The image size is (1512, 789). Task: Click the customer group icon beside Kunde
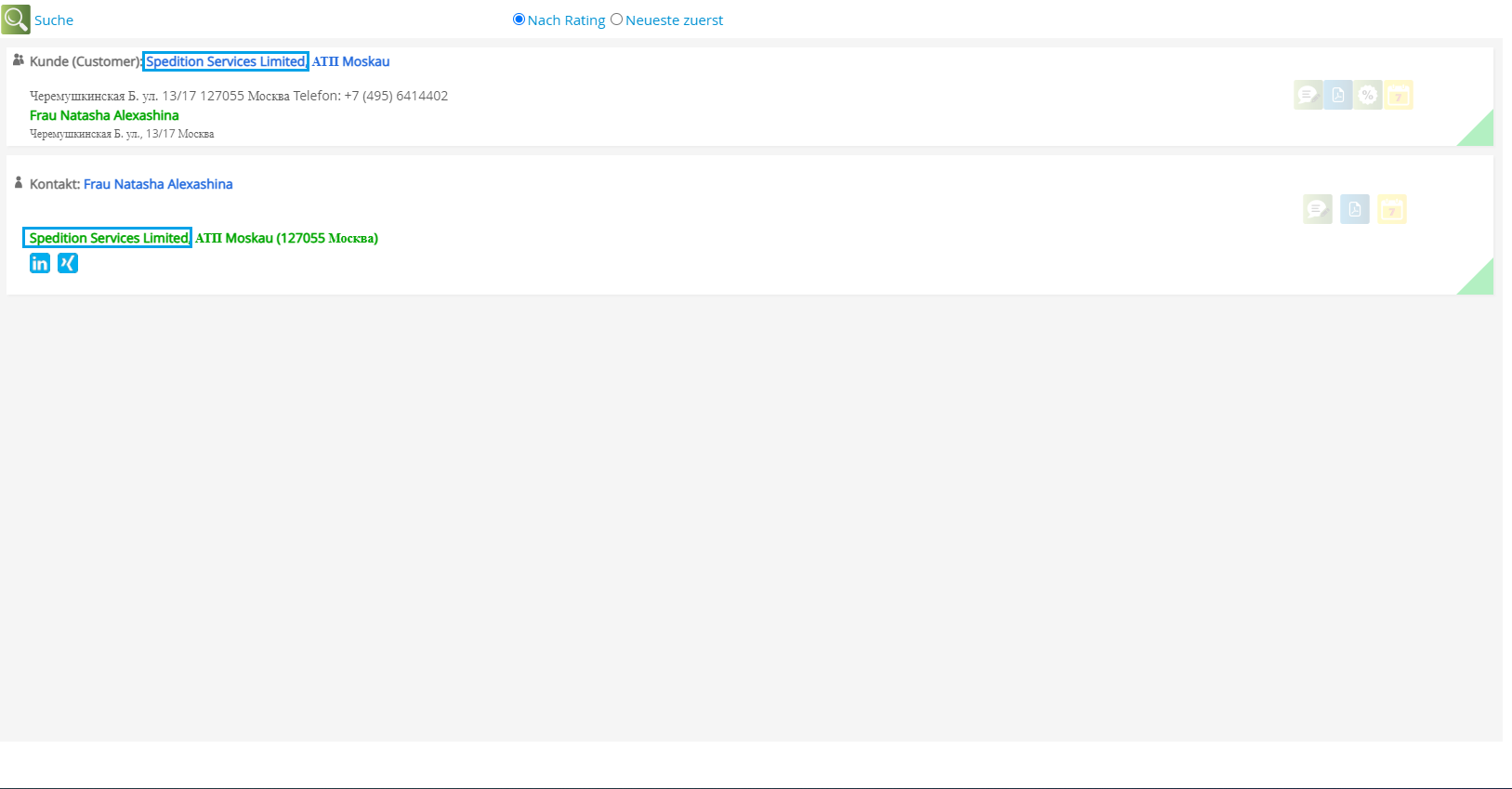(x=18, y=60)
